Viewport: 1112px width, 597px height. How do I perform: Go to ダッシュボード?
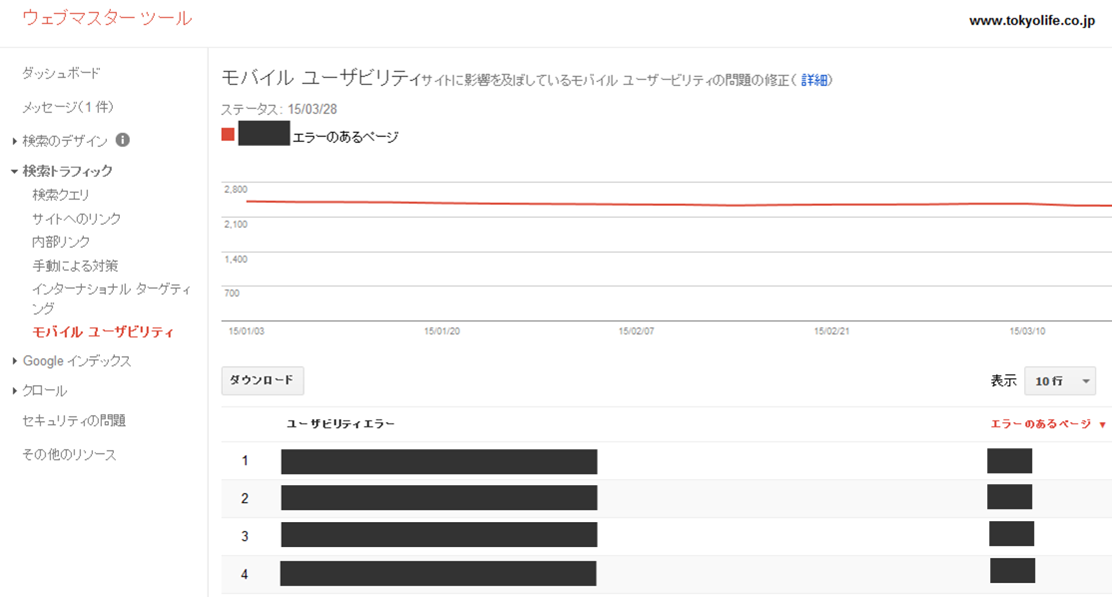[61, 73]
